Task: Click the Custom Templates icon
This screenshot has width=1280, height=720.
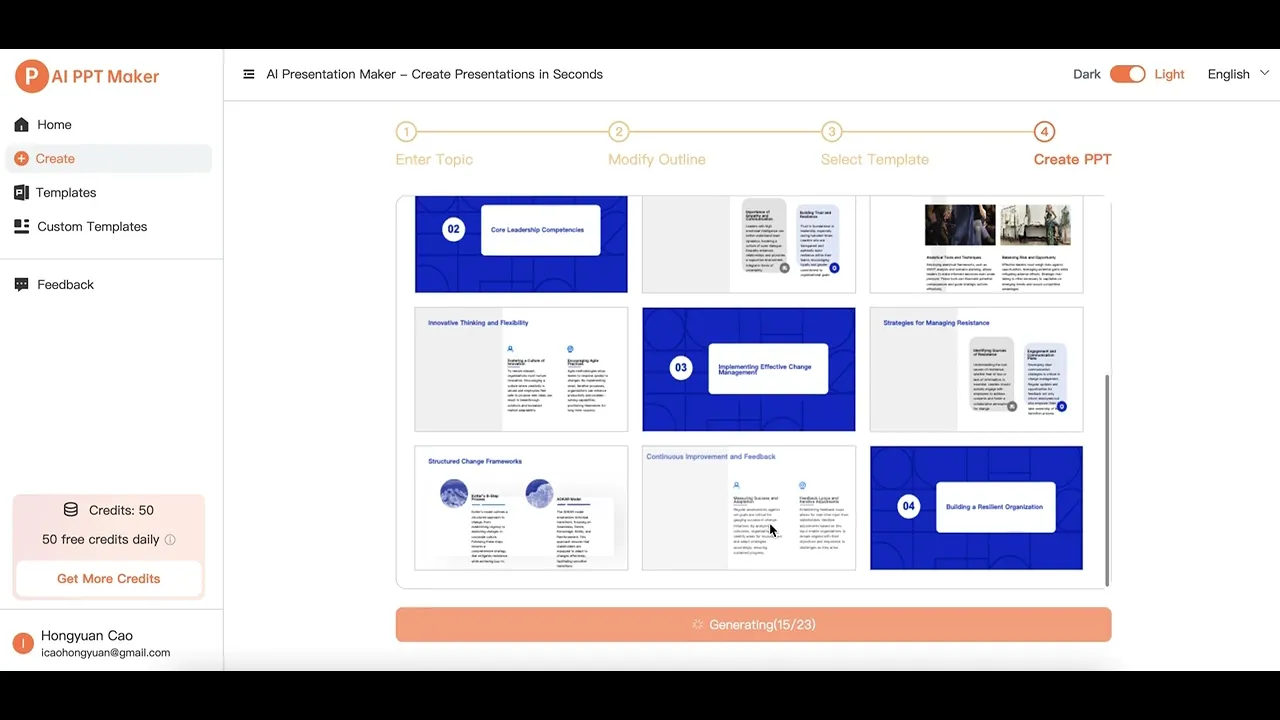Action: click(22, 226)
